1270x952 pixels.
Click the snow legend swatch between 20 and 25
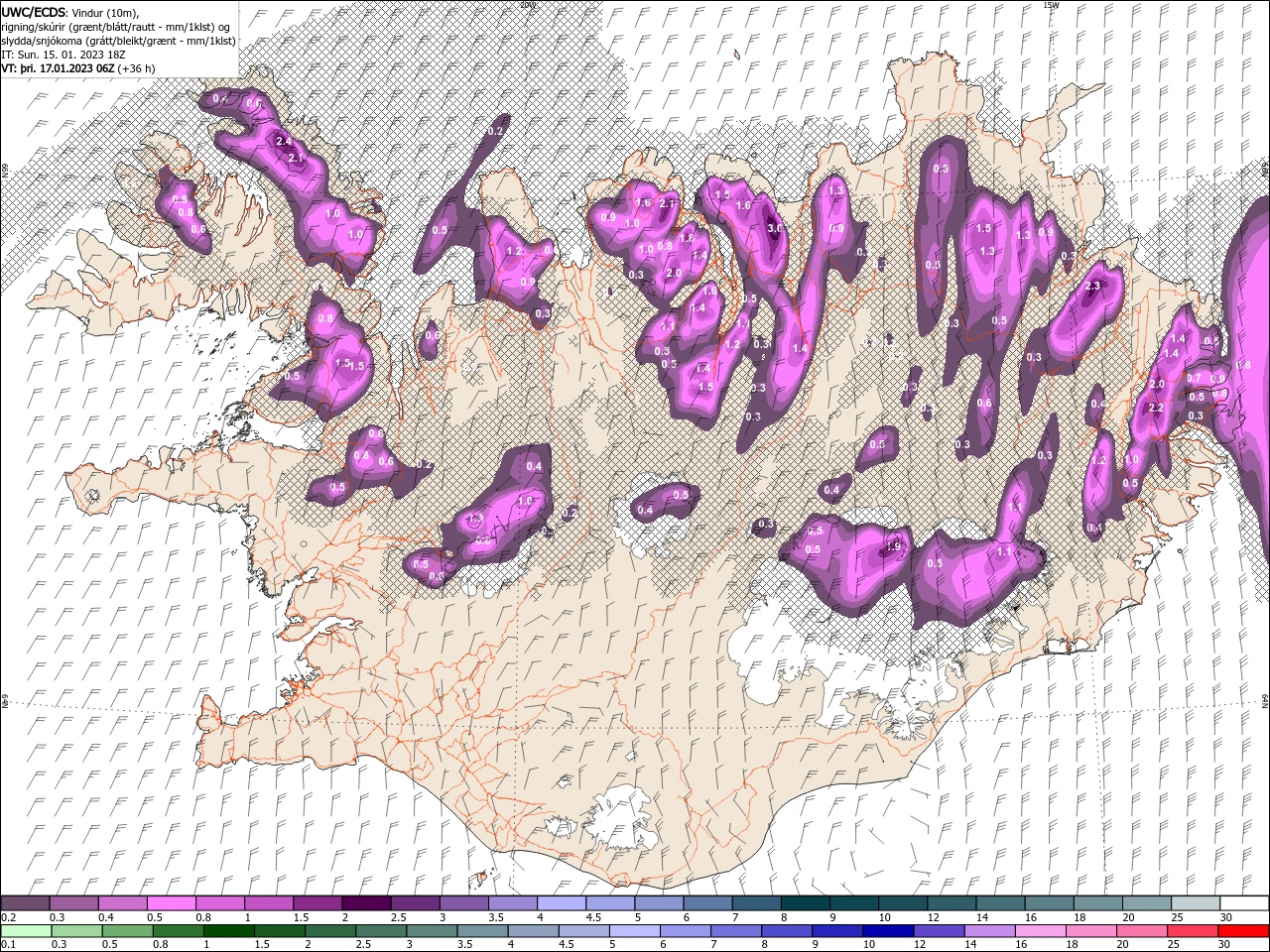coord(1146,903)
